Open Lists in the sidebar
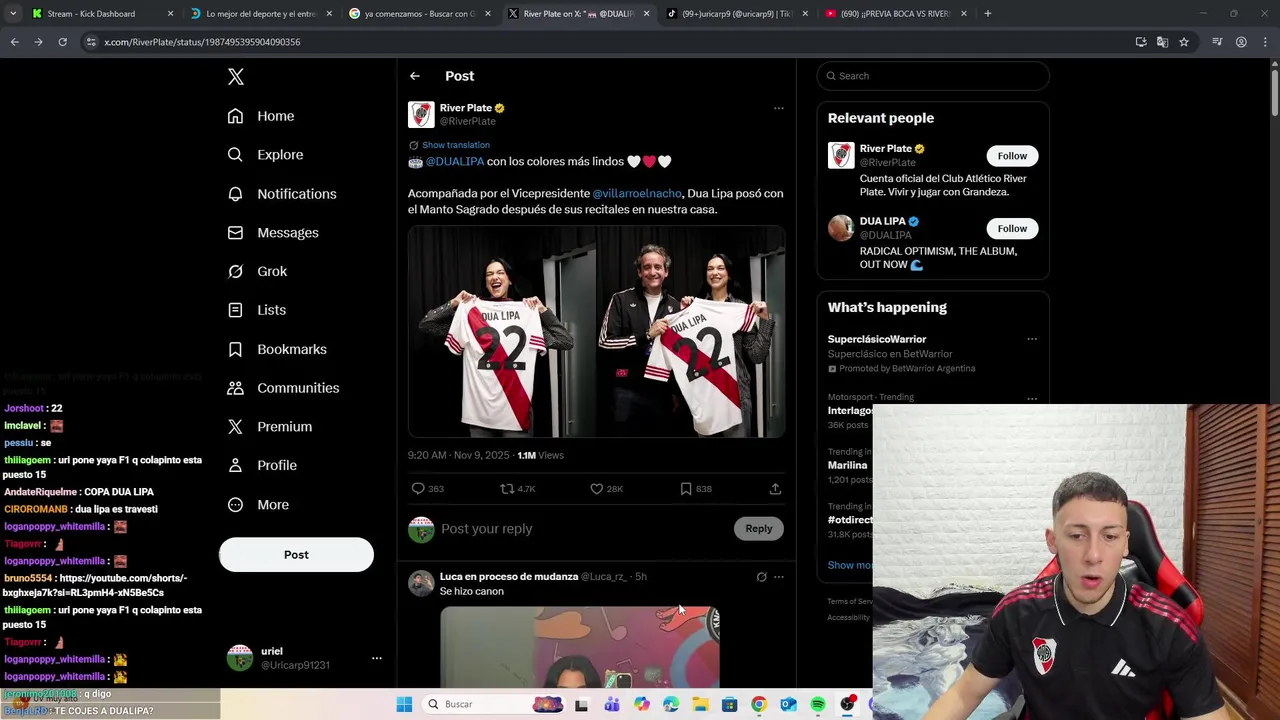 click(257, 310)
